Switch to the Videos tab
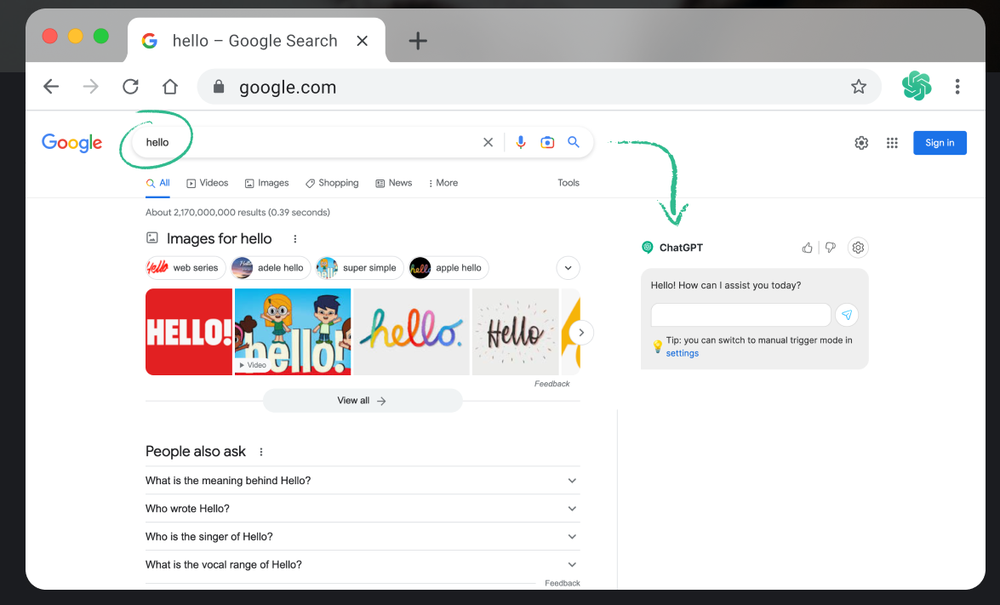Viewport: 1000px width, 605px height. click(207, 183)
